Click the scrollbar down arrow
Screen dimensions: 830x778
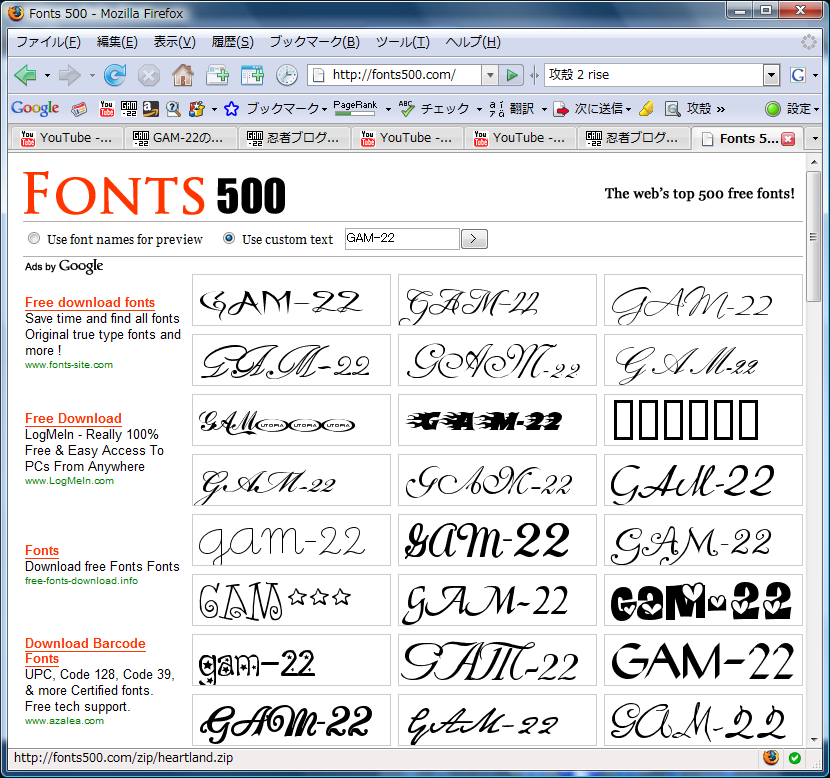click(814, 740)
